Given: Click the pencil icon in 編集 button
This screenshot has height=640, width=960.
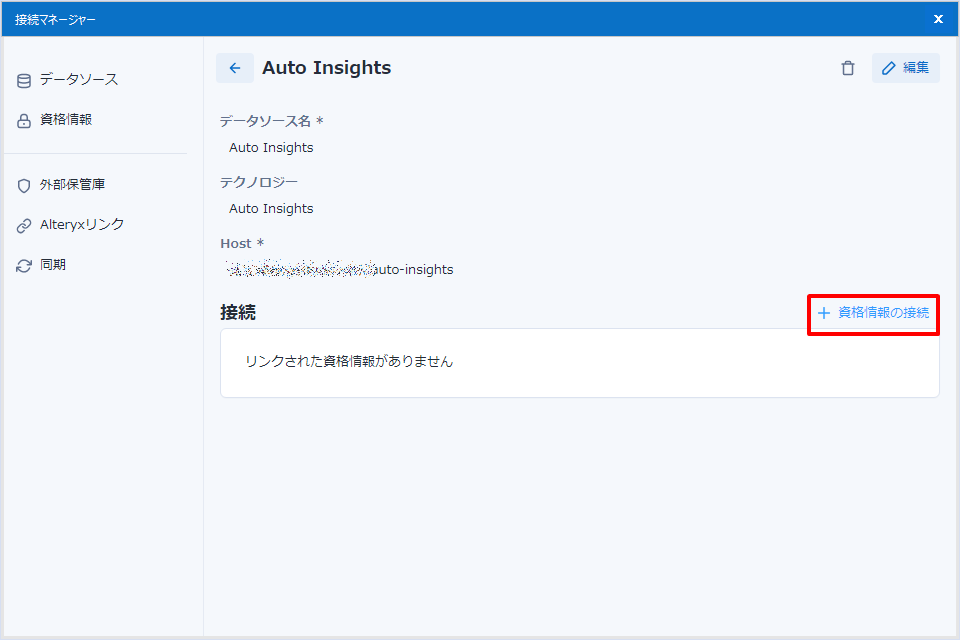Looking at the screenshot, I should pyautogui.click(x=888, y=68).
